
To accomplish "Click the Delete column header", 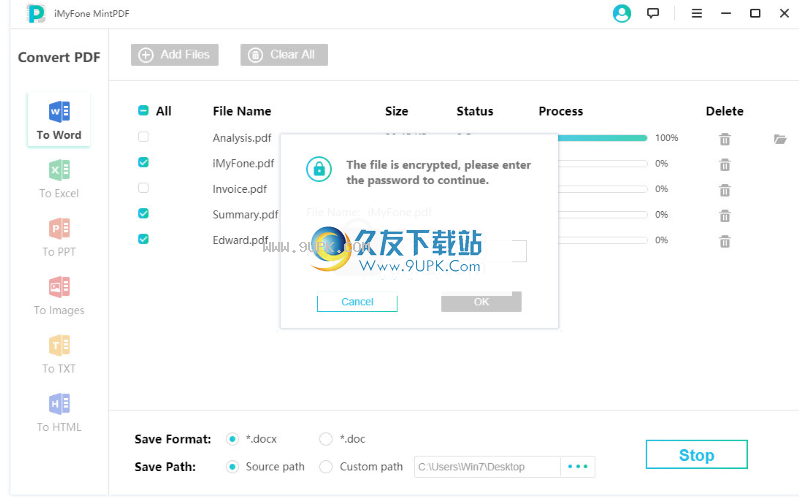I will coord(725,111).
